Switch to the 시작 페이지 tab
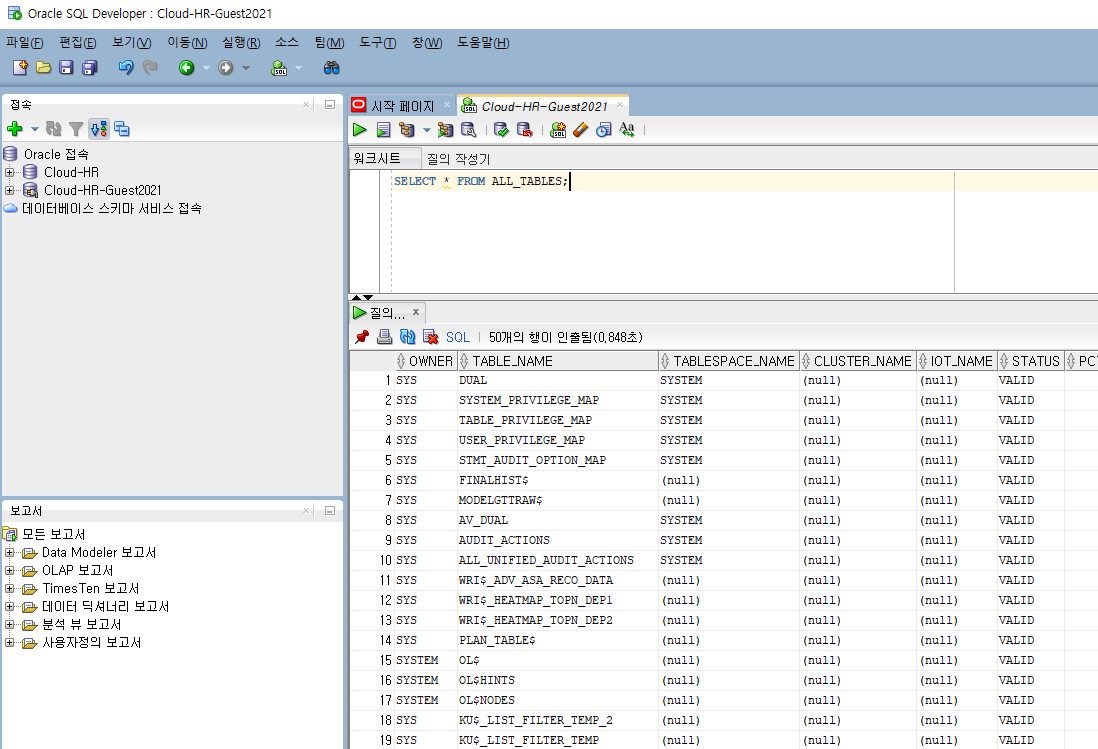 pyautogui.click(x=402, y=106)
